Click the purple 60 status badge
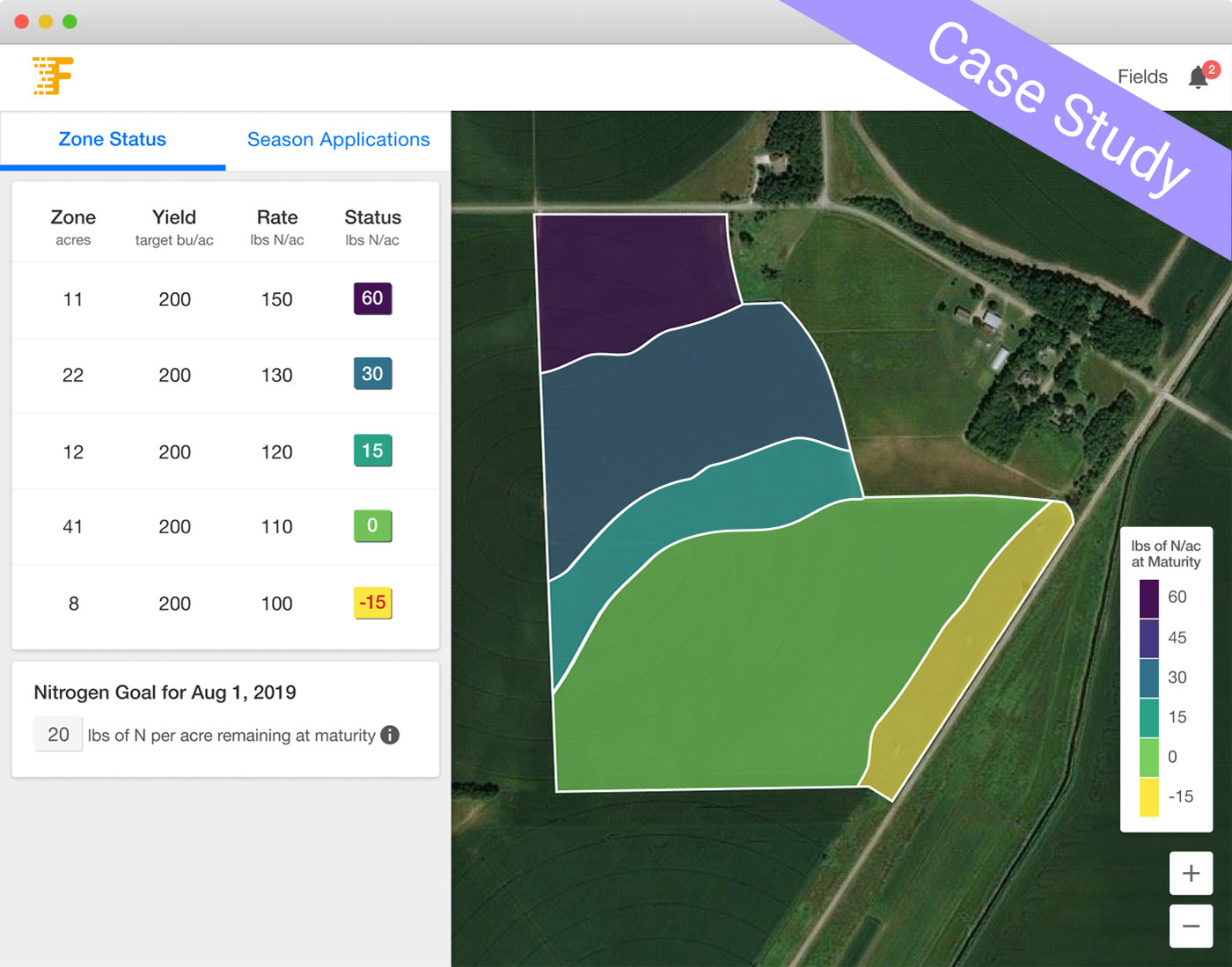Image resolution: width=1232 pixels, height=967 pixels. [x=372, y=298]
